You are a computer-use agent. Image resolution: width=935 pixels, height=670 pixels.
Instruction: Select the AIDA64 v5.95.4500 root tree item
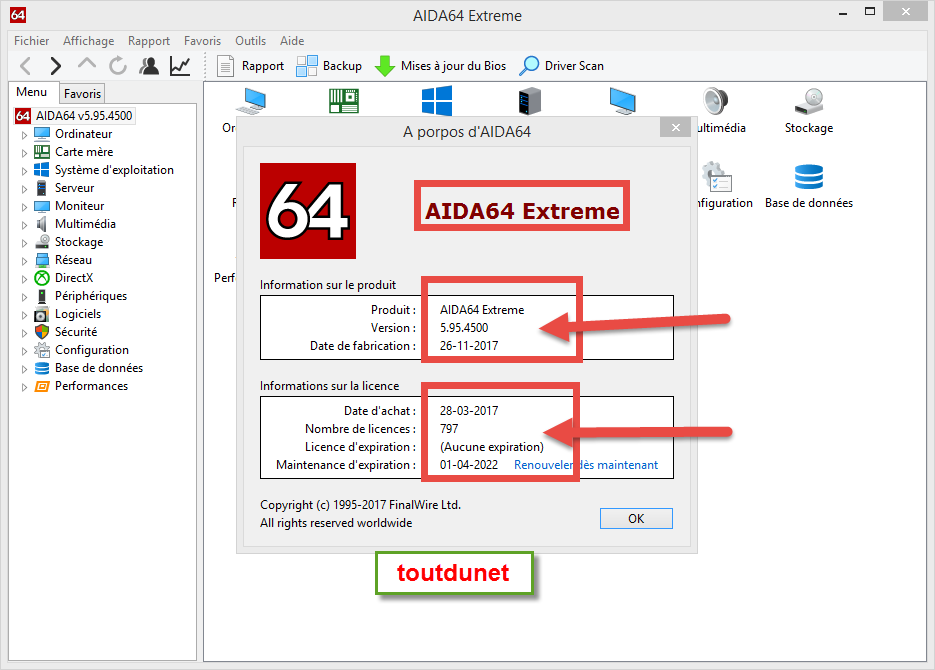click(83, 116)
